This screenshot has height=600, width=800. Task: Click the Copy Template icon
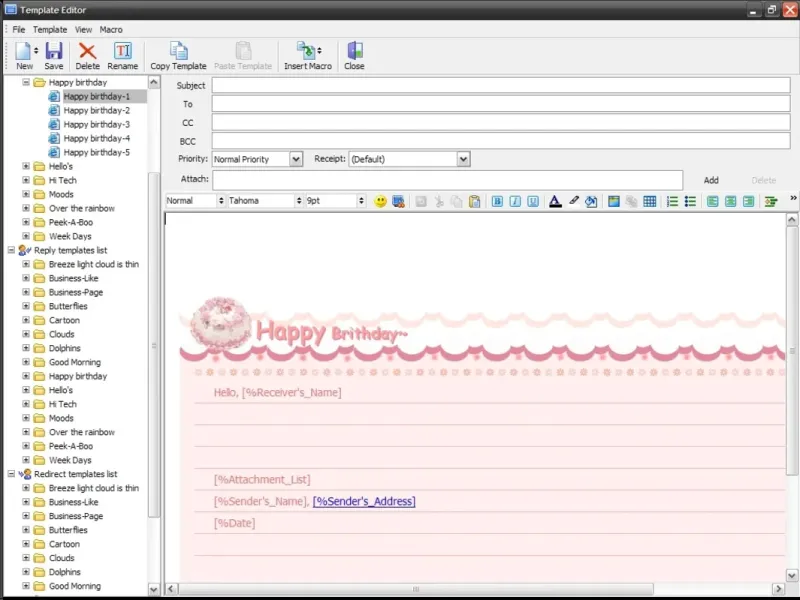(x=178, y=51)
